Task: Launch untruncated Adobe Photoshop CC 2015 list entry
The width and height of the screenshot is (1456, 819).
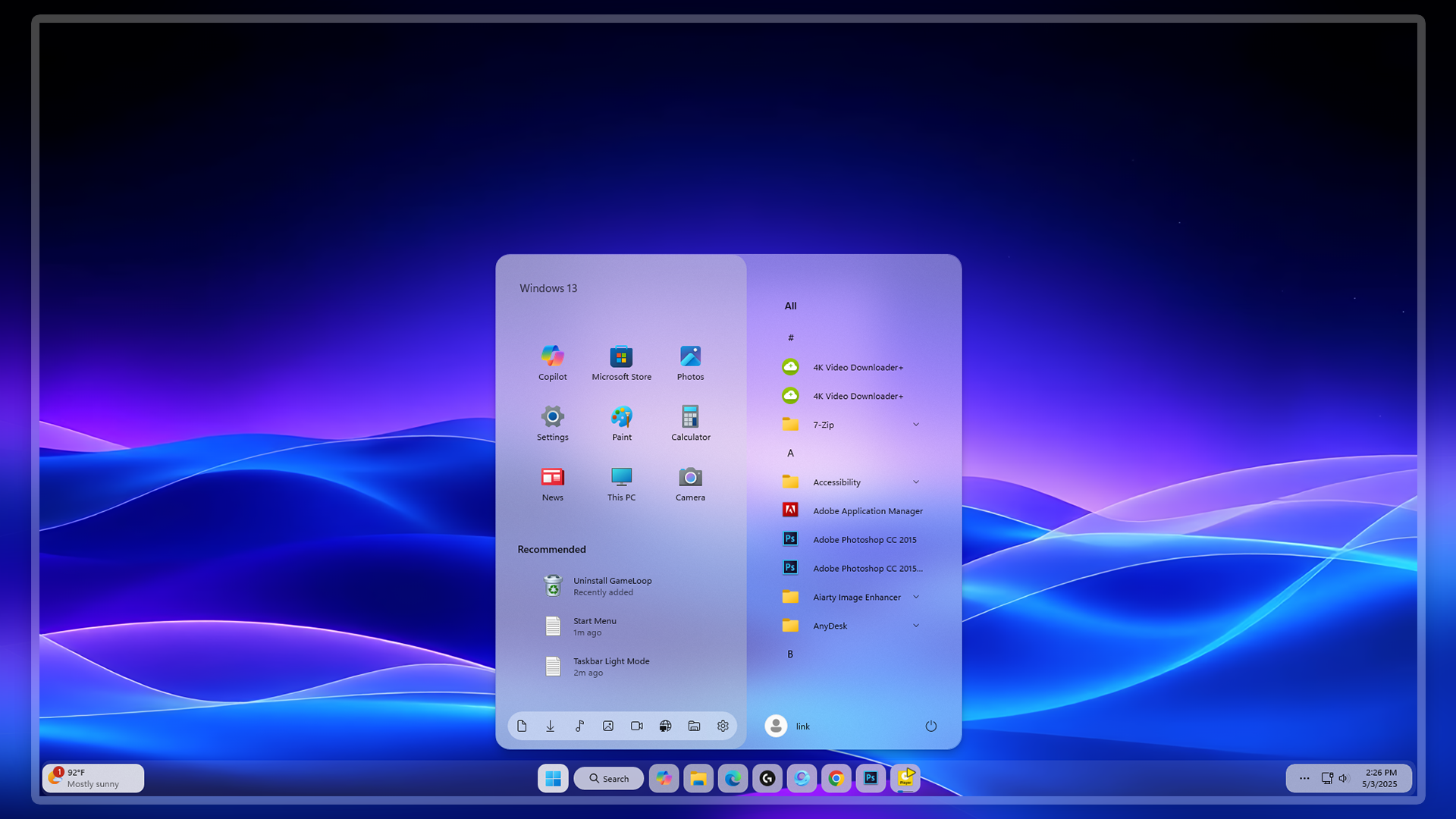Action: click(851, 540)
